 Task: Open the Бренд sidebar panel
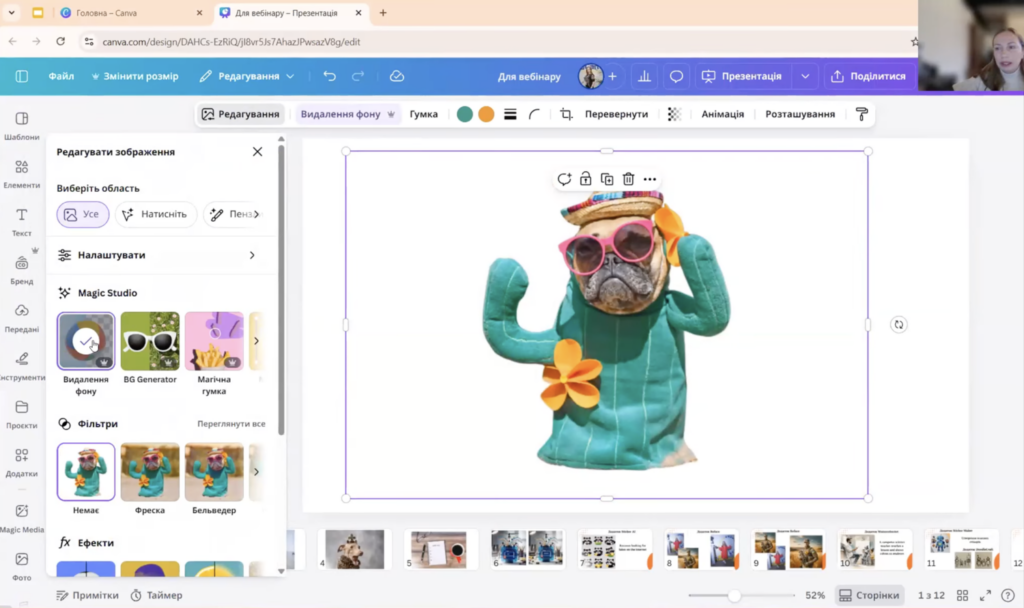coord(22,270)
